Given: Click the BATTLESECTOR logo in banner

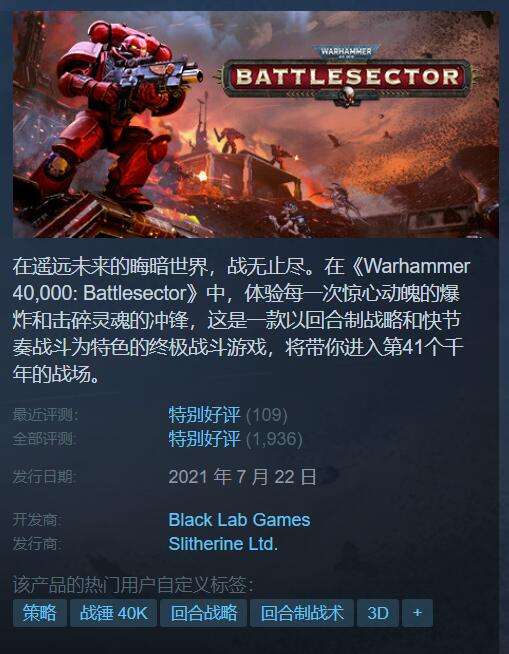Looking at the screenshot, I should pyautogui.click(x=347, y=78).
